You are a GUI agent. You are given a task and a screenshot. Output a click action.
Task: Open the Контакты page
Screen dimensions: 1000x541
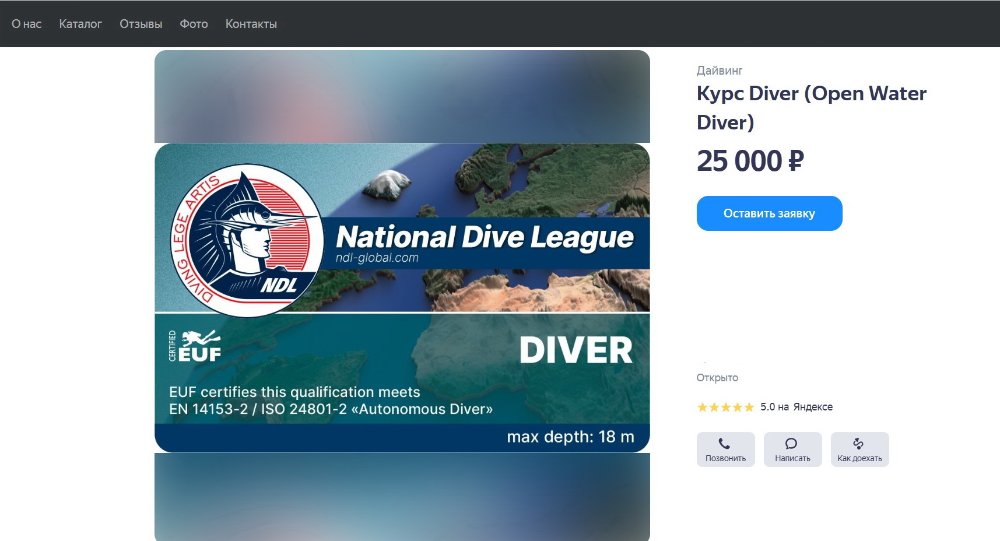[251, 24]
